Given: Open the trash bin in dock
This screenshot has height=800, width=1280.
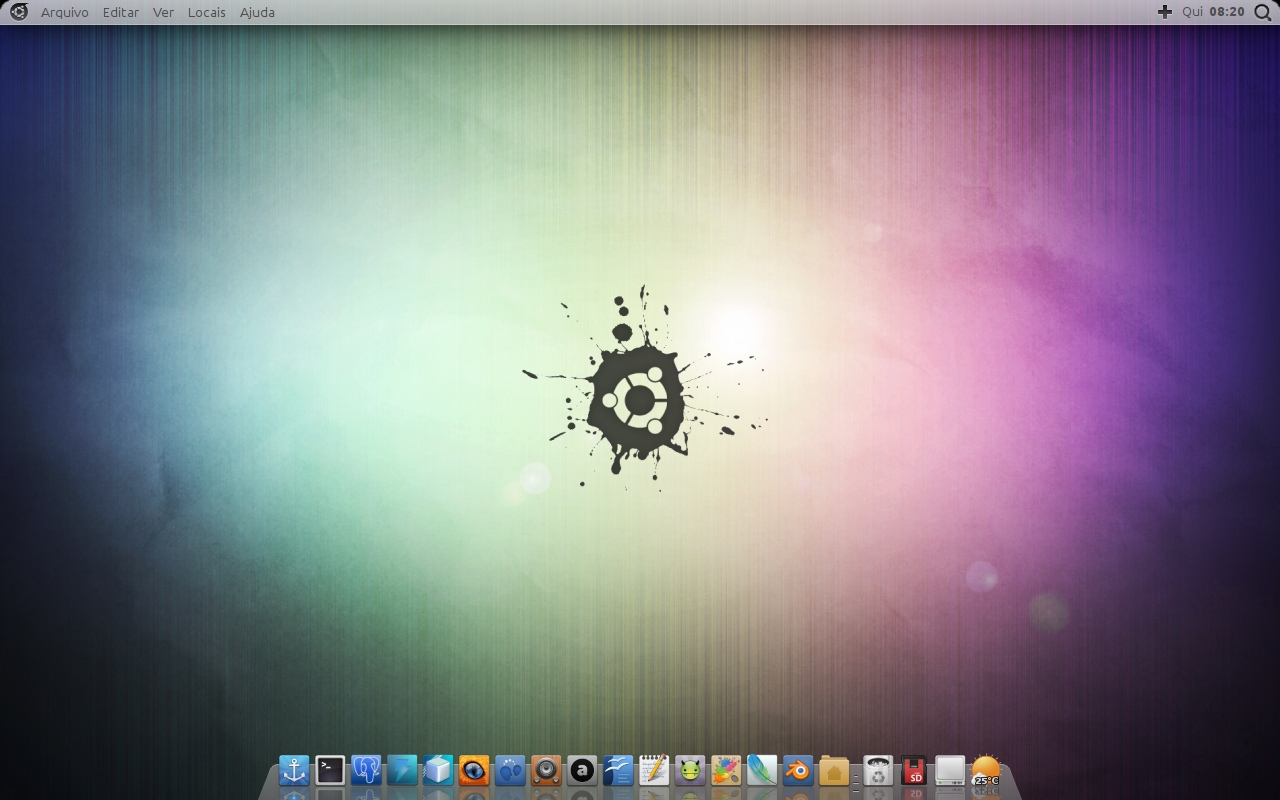Looking at the screenshot, I should 878,770.
